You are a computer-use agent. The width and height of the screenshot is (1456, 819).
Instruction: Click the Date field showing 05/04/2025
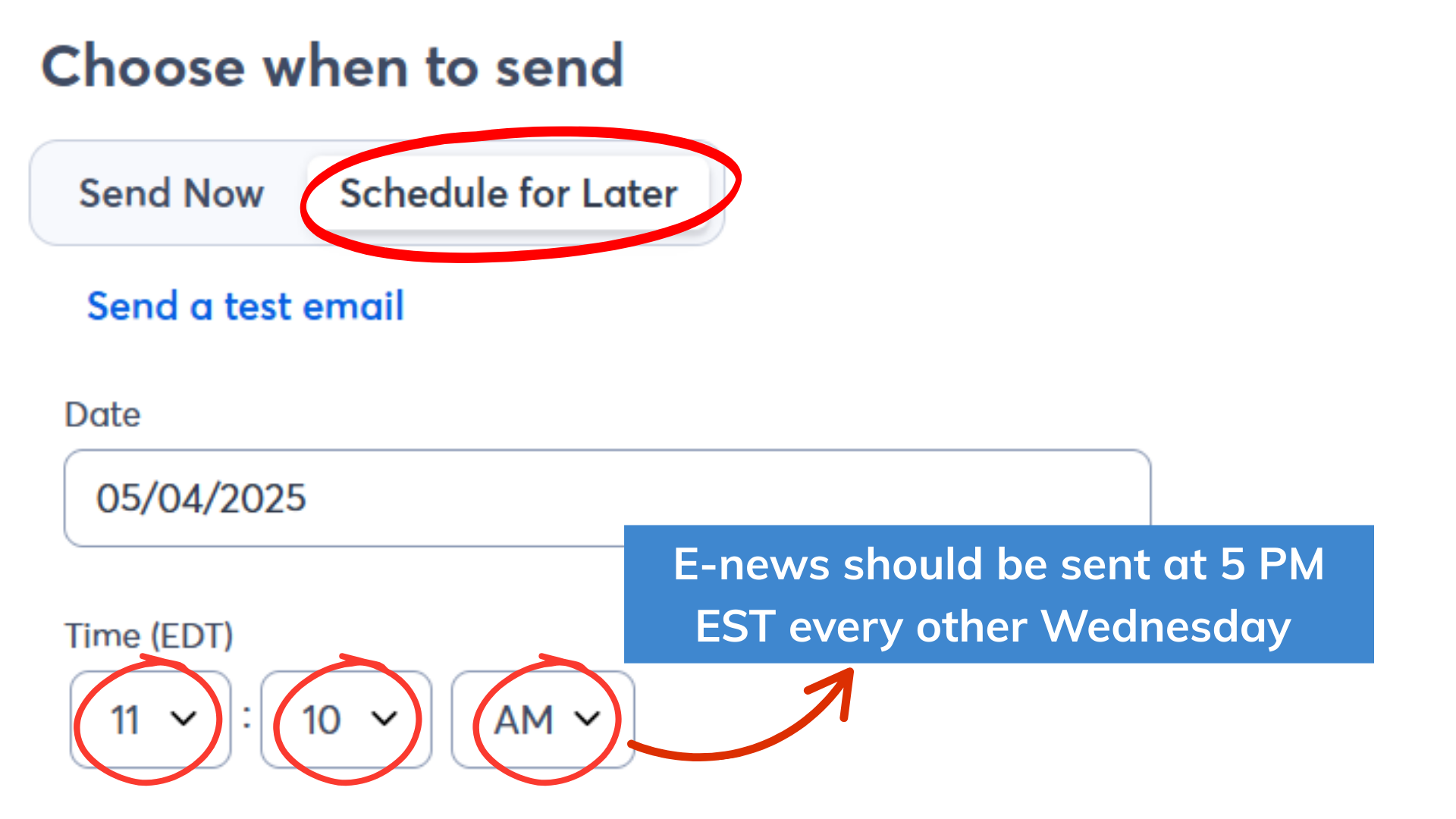[341, 498]
